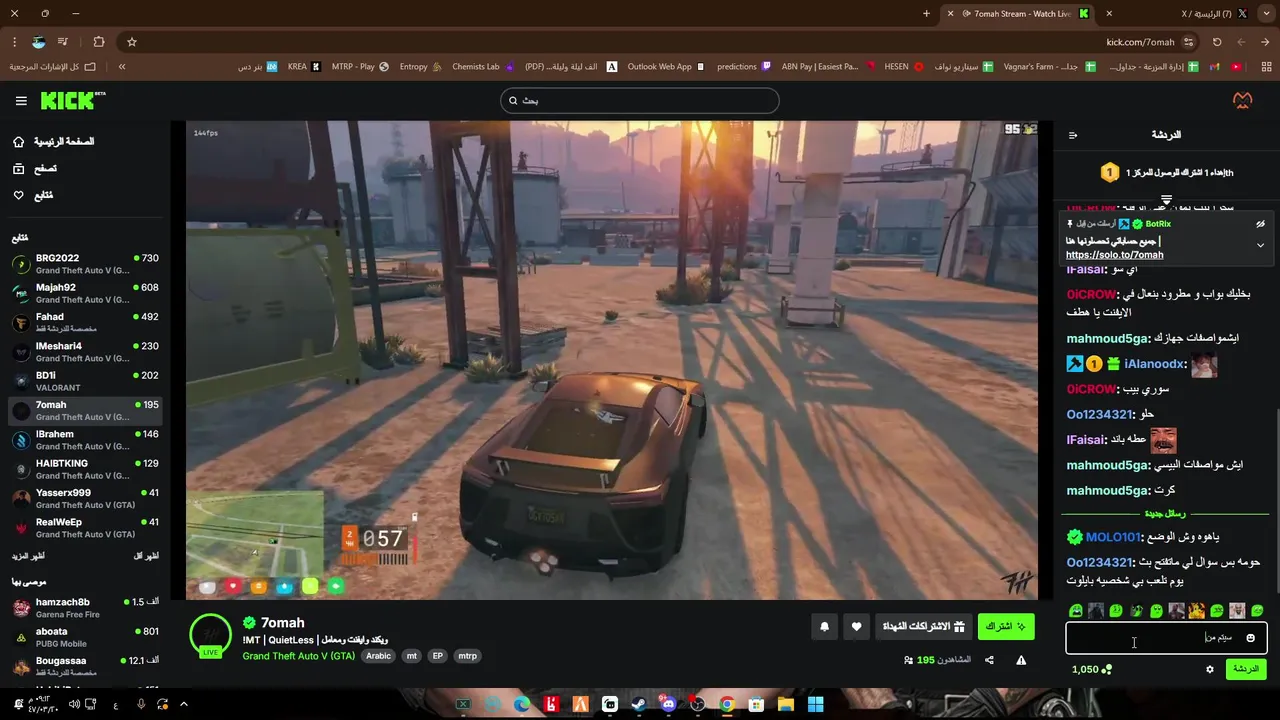This screenshot has height=720, width=1280.
Task: Reload the page in browser
Action: (1217, 42)
